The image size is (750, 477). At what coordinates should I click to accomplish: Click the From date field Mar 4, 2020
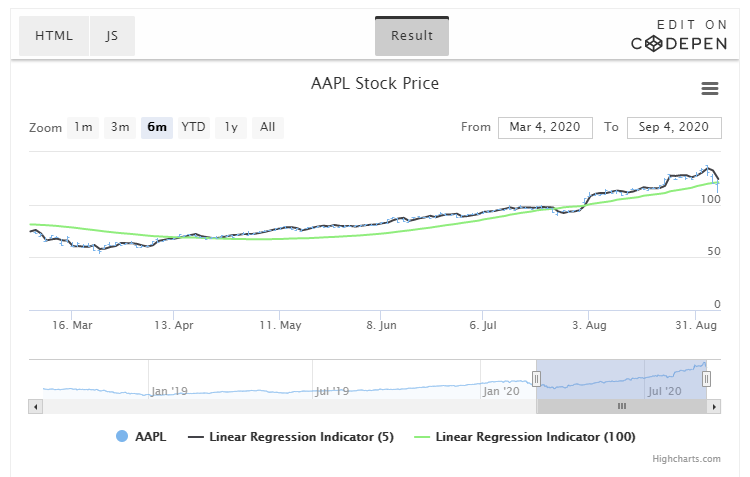pyautogui.click(x=545, y=128)
